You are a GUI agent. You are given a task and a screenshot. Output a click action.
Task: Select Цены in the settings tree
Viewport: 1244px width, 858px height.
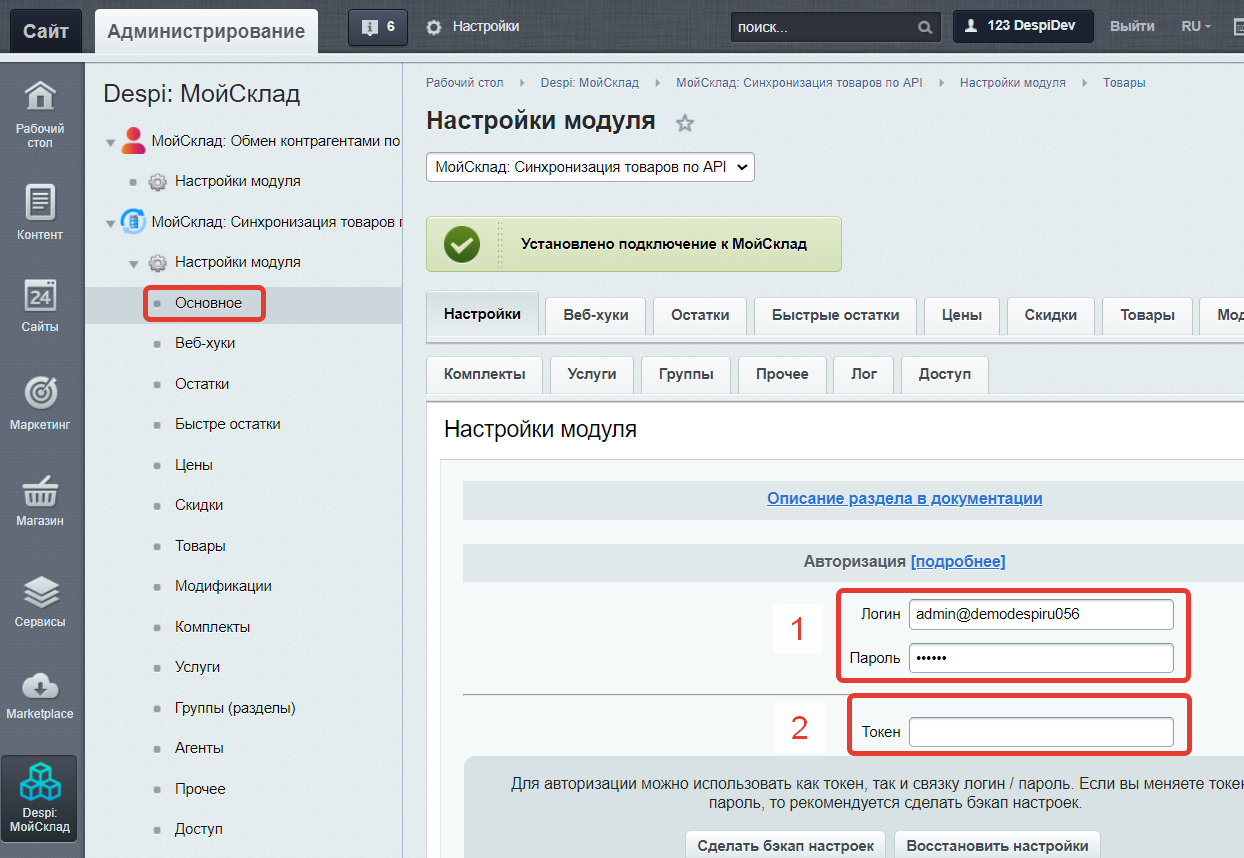(x=194, y=465)
